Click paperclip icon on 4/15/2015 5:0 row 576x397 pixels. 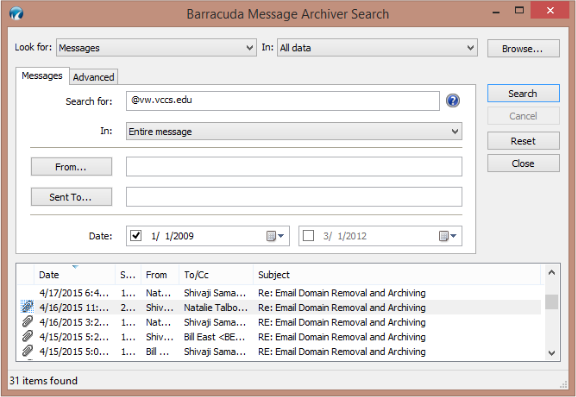27,351
